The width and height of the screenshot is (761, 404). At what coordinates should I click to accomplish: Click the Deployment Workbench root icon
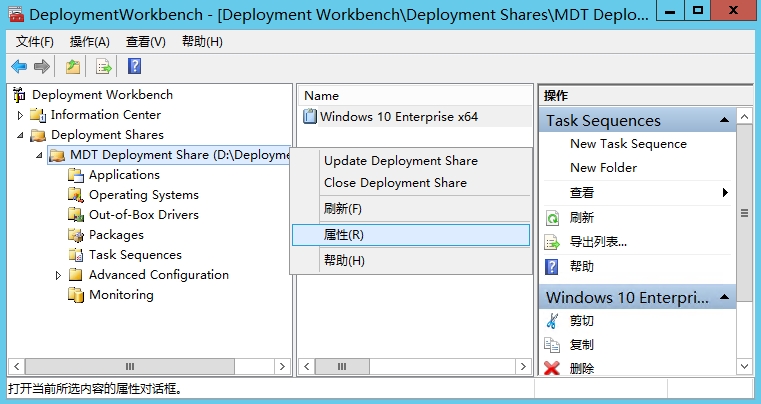pyautogui.click(x=19, y=95)
